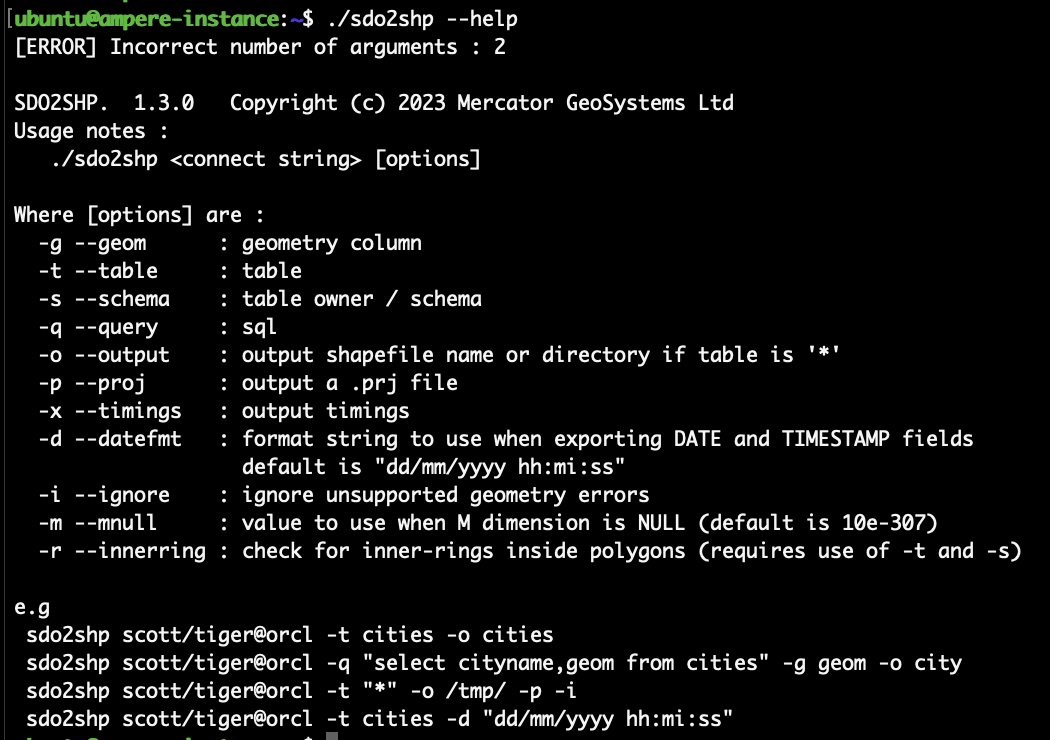Click the -s --schema option entry
The image size is (1050, 740).
pyautogui.click(x=260, y=299)
